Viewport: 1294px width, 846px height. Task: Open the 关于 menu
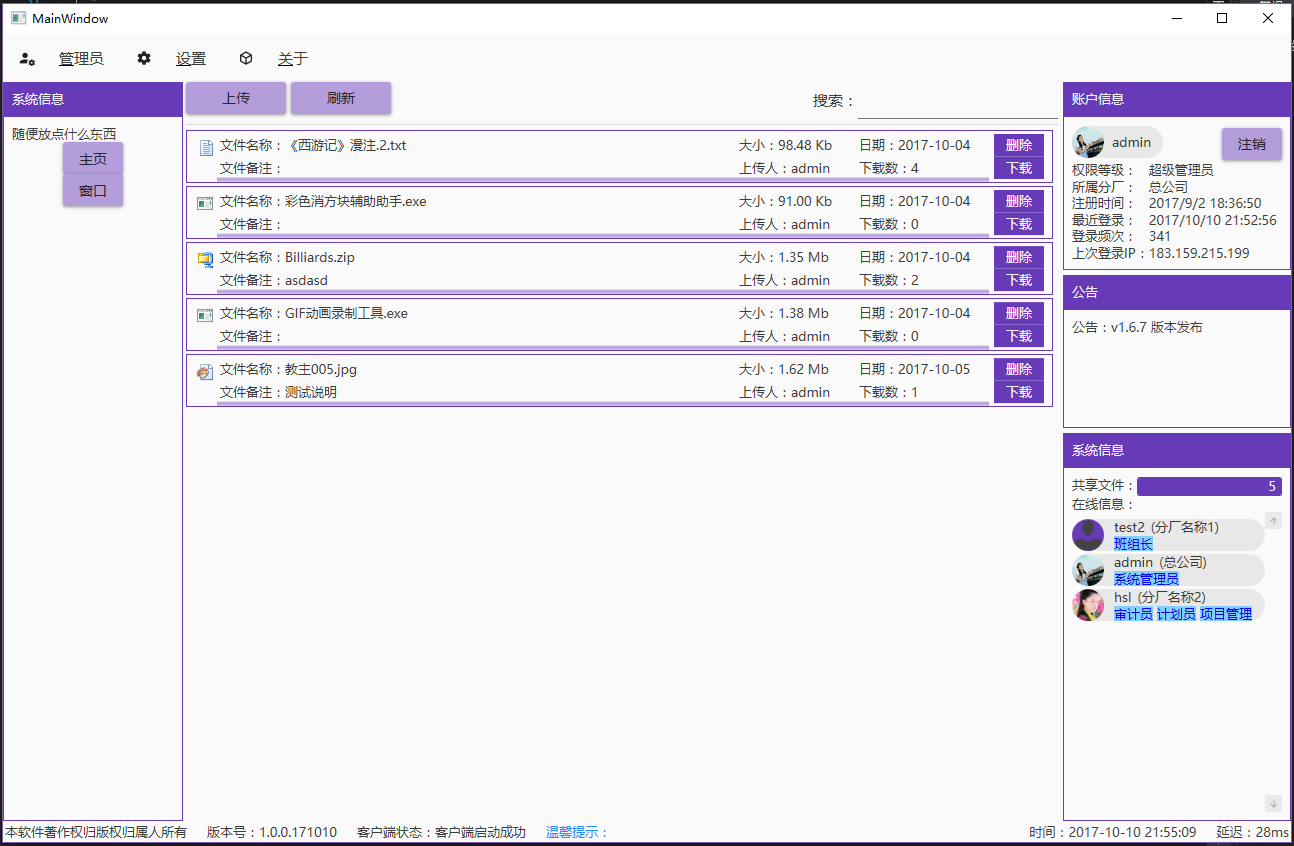point(293,59)
